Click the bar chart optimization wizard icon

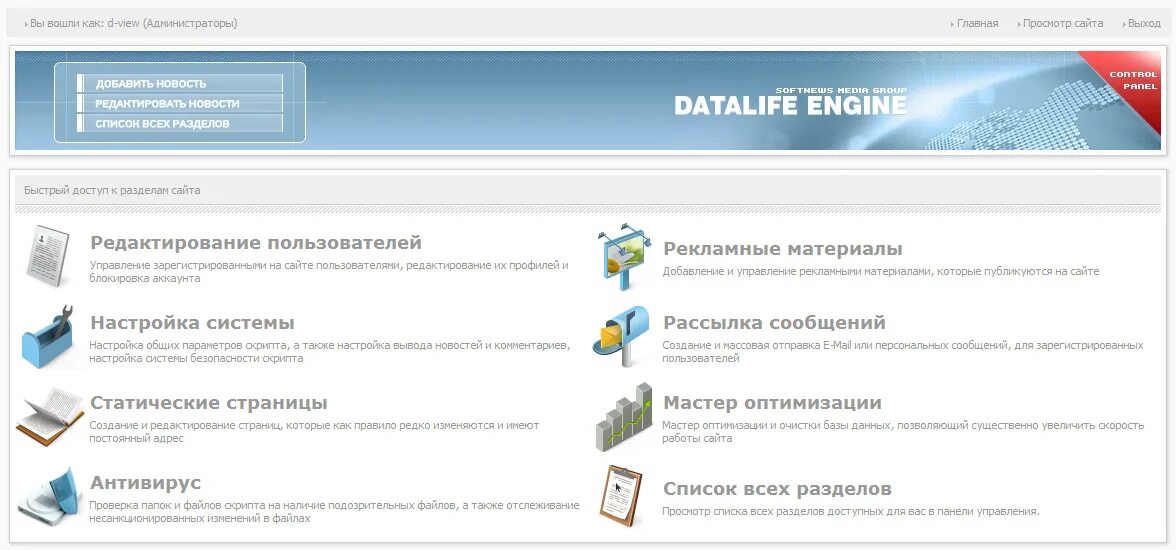[x=623, y=417]
